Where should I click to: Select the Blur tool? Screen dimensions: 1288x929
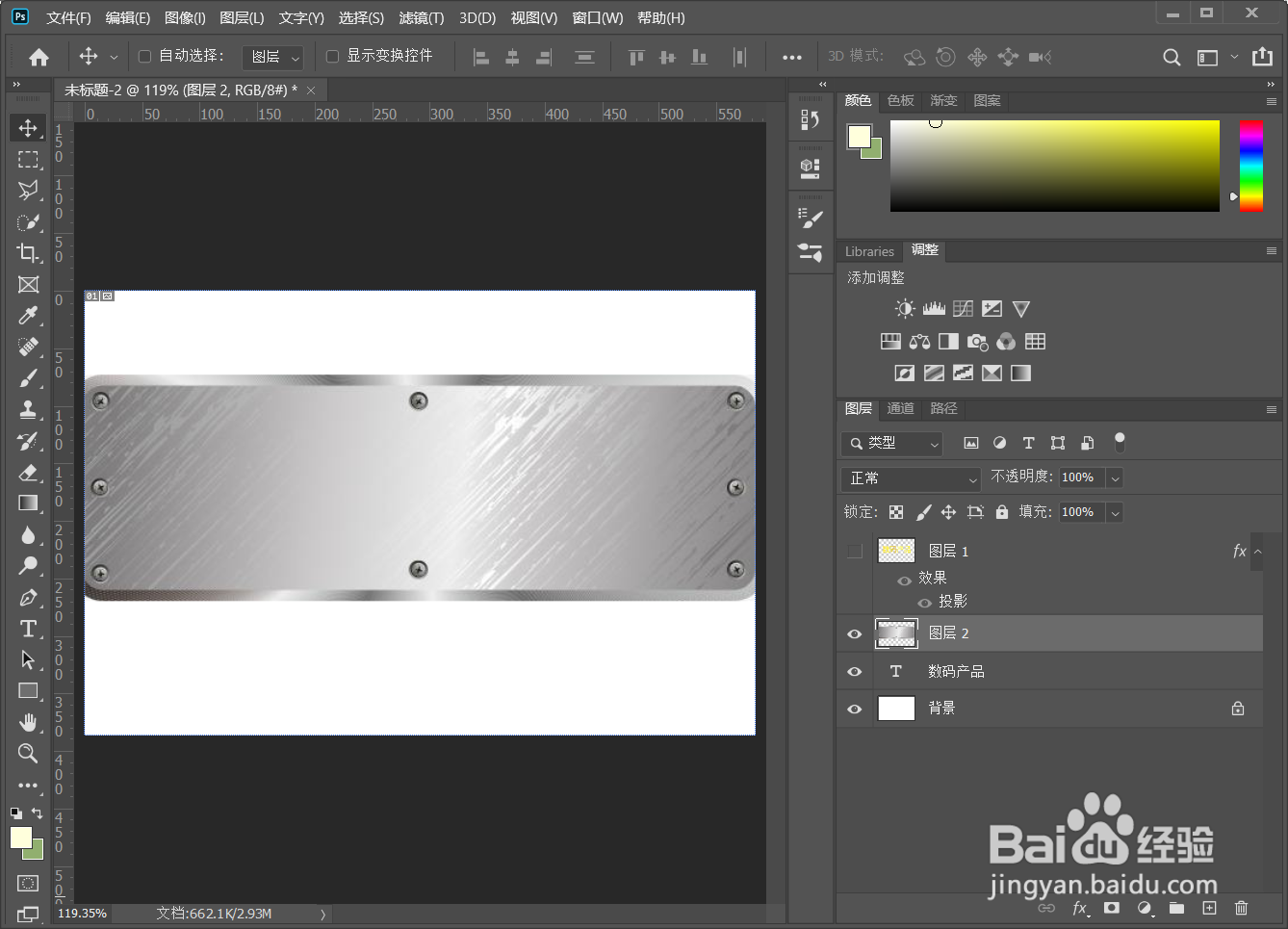[28, 534]
